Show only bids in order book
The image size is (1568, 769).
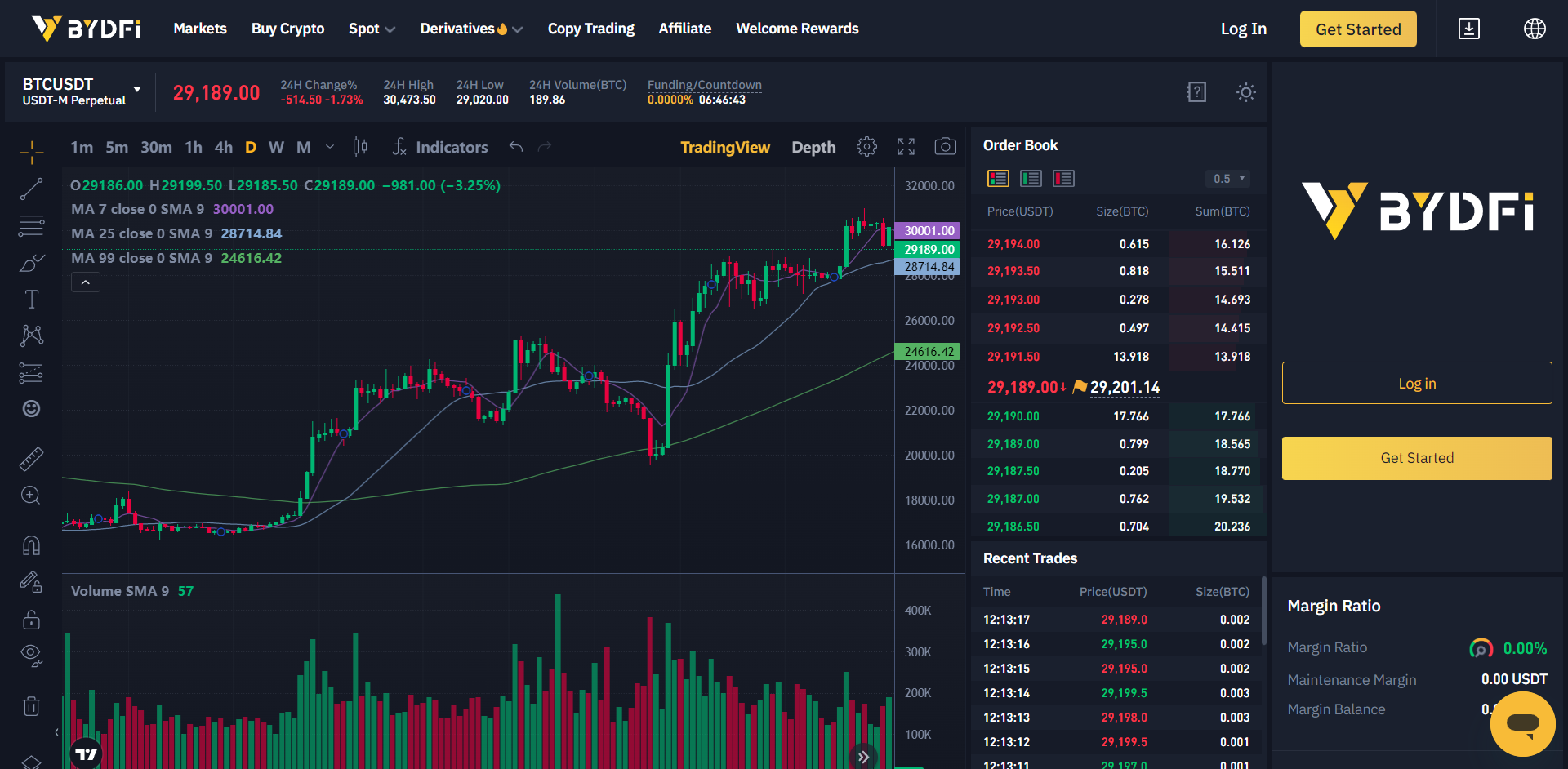pos(1031,179)
